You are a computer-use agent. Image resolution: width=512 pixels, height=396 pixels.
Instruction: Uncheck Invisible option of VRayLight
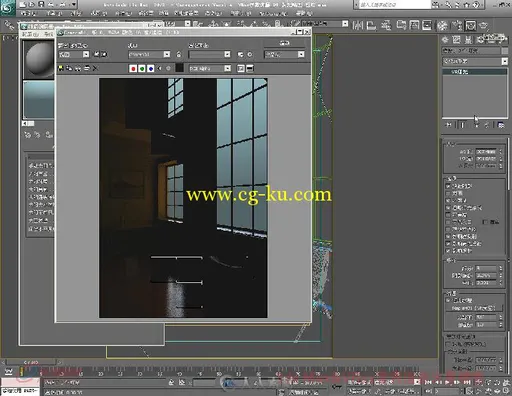click(x=448, y=201)
